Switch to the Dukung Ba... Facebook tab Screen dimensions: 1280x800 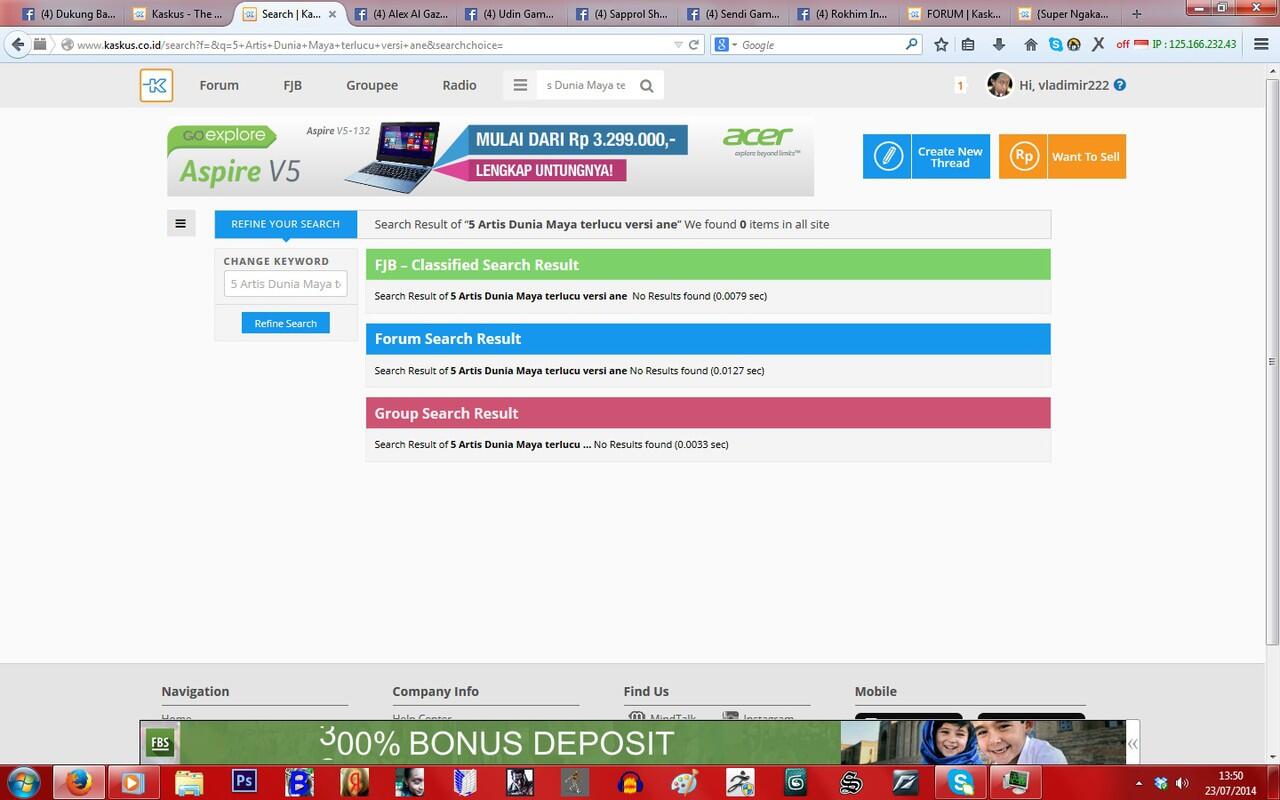coord(68,14)
